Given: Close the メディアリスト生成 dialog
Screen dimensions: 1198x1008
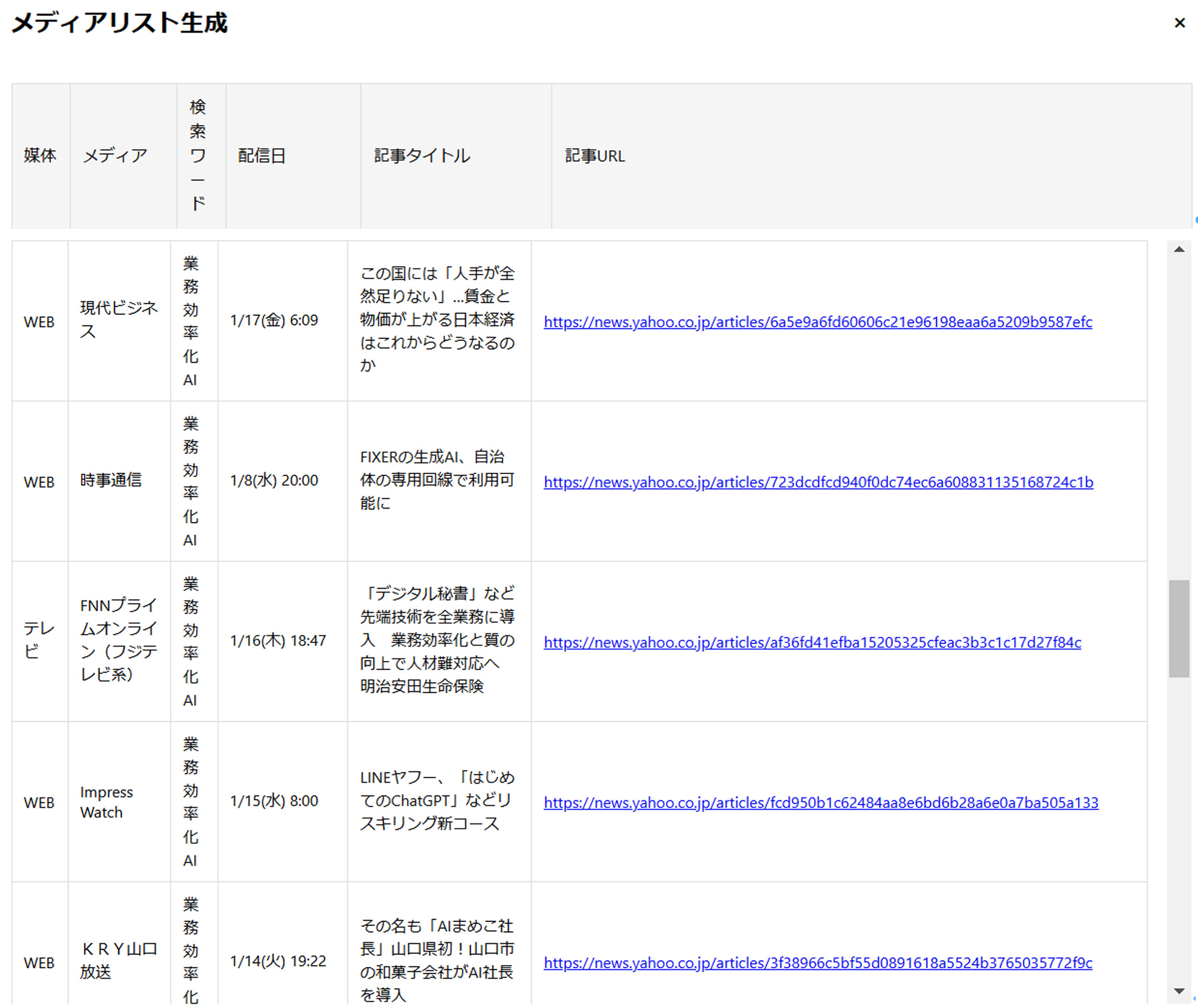Looking at the screenshot, I should click(x=1179, y=23).
